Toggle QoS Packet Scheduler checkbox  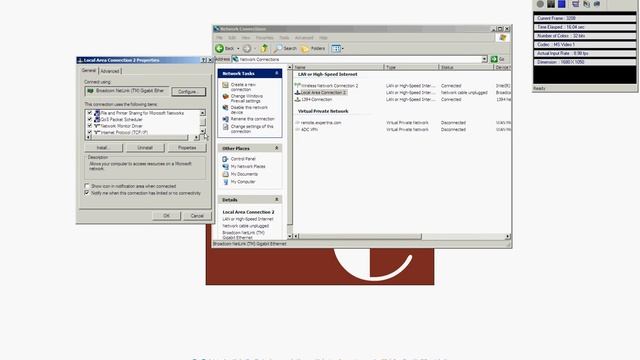[x=90, y=119]
